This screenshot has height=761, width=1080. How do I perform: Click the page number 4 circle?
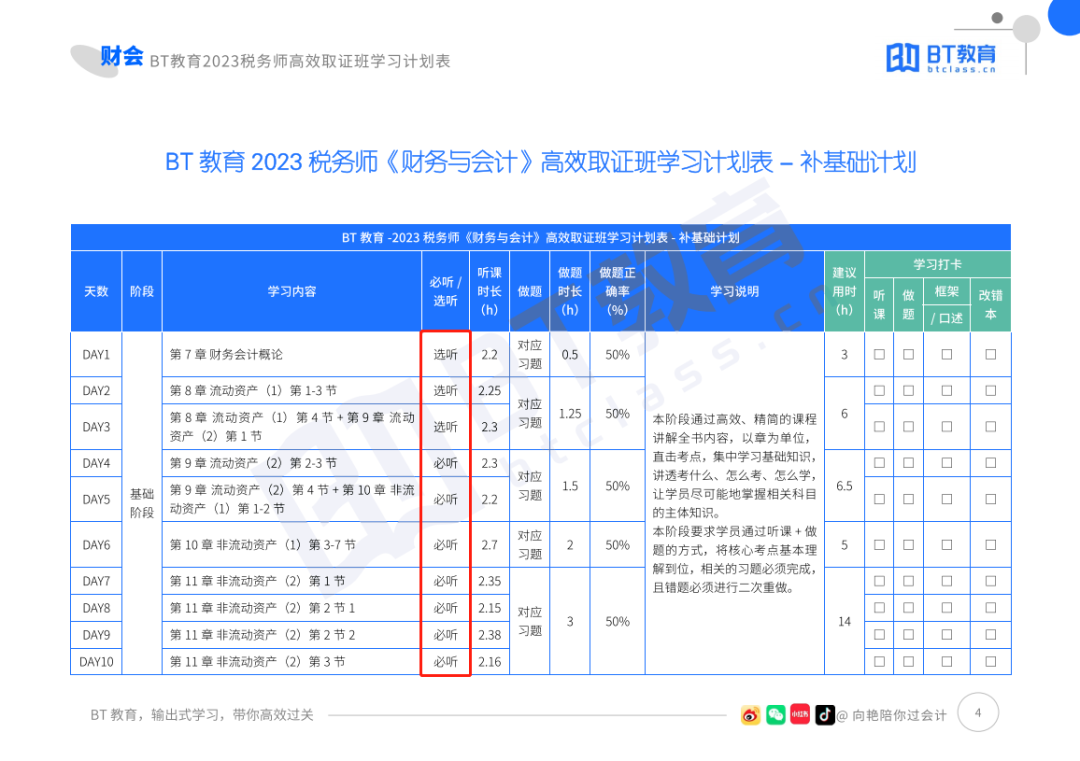[x=978, y=712]
